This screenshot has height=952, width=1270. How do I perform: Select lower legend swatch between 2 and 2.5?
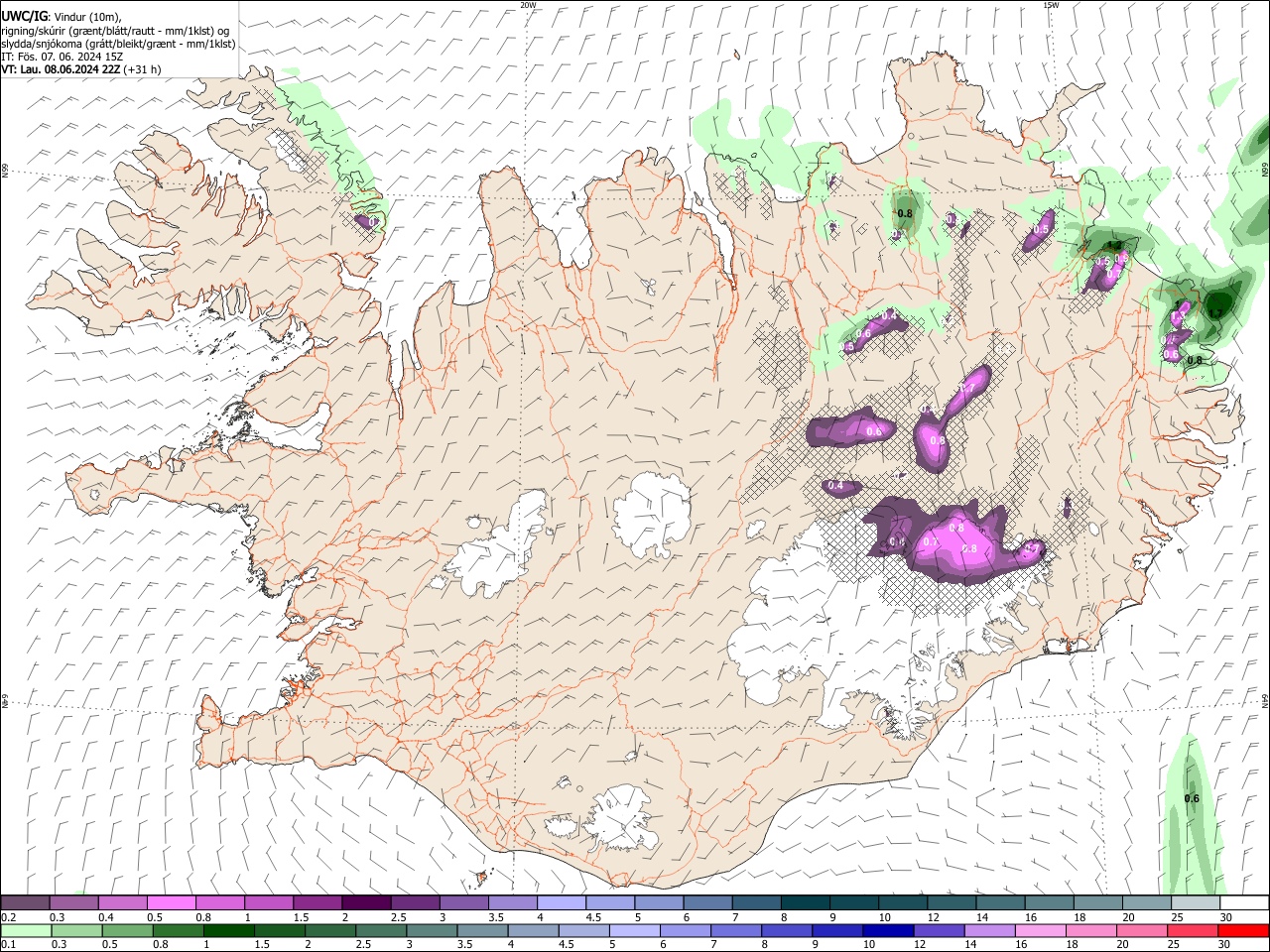[330, 931]
